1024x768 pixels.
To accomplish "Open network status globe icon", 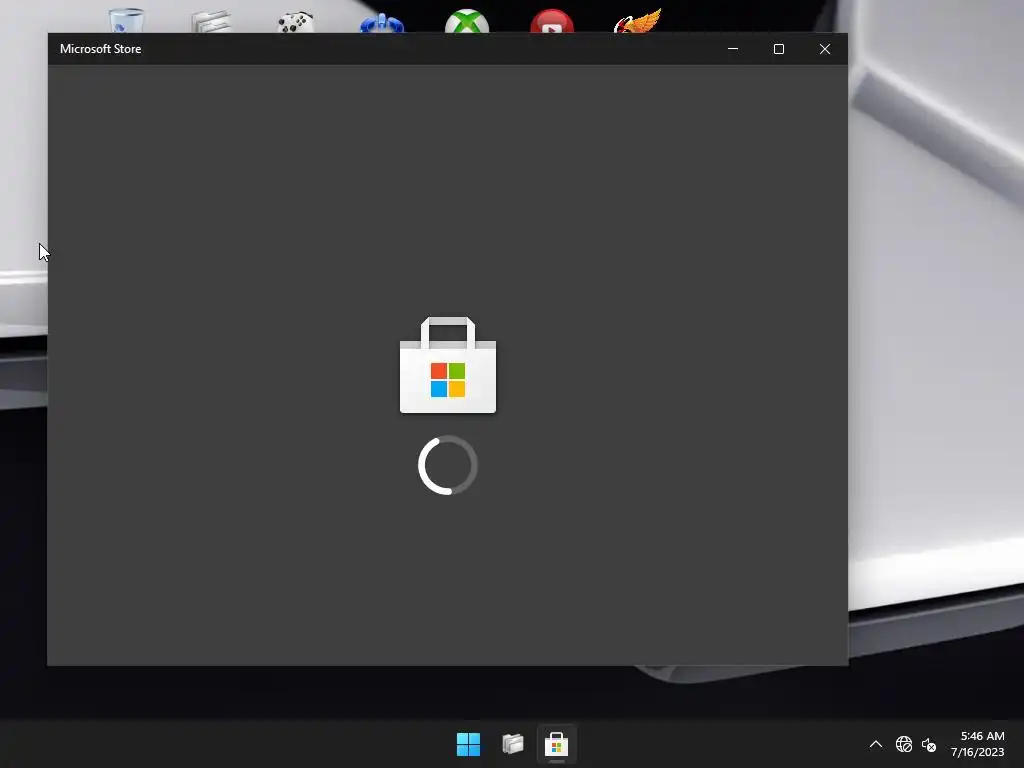I will click(x=904, y=744).
